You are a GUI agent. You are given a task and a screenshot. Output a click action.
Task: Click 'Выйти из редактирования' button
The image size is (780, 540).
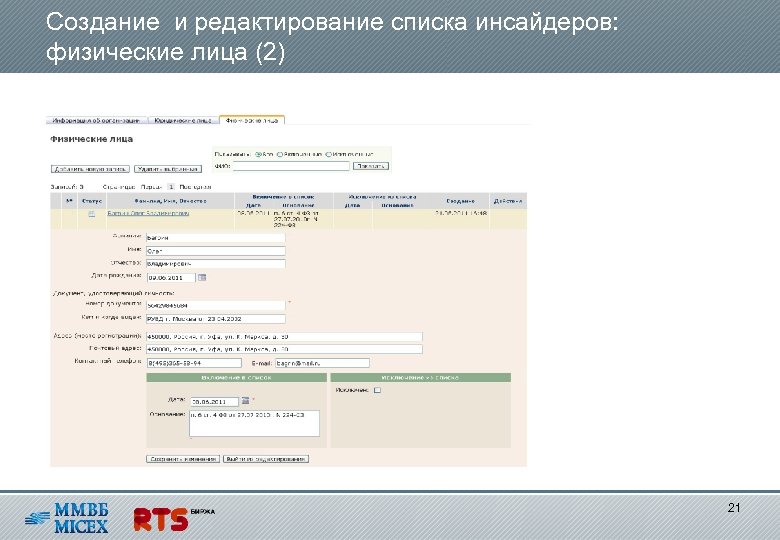[266, 459]
